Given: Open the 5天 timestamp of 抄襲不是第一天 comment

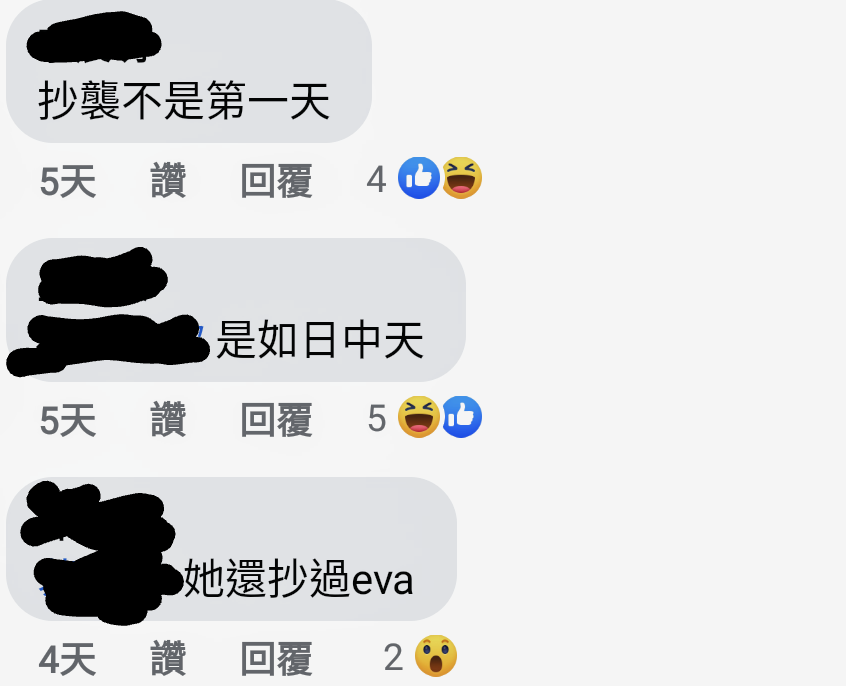Looking at the screenshot, I should (x=68, y=181).
